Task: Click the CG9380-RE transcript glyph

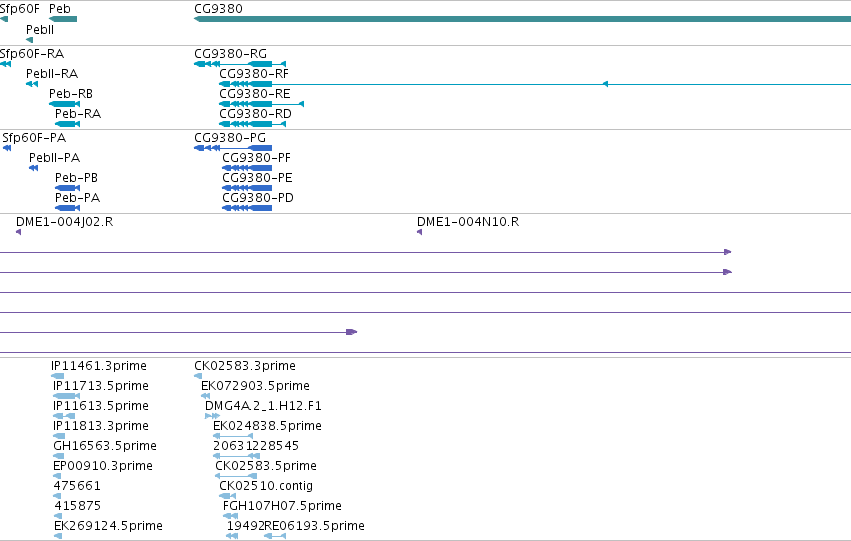Action: click(x=262, y=104)
